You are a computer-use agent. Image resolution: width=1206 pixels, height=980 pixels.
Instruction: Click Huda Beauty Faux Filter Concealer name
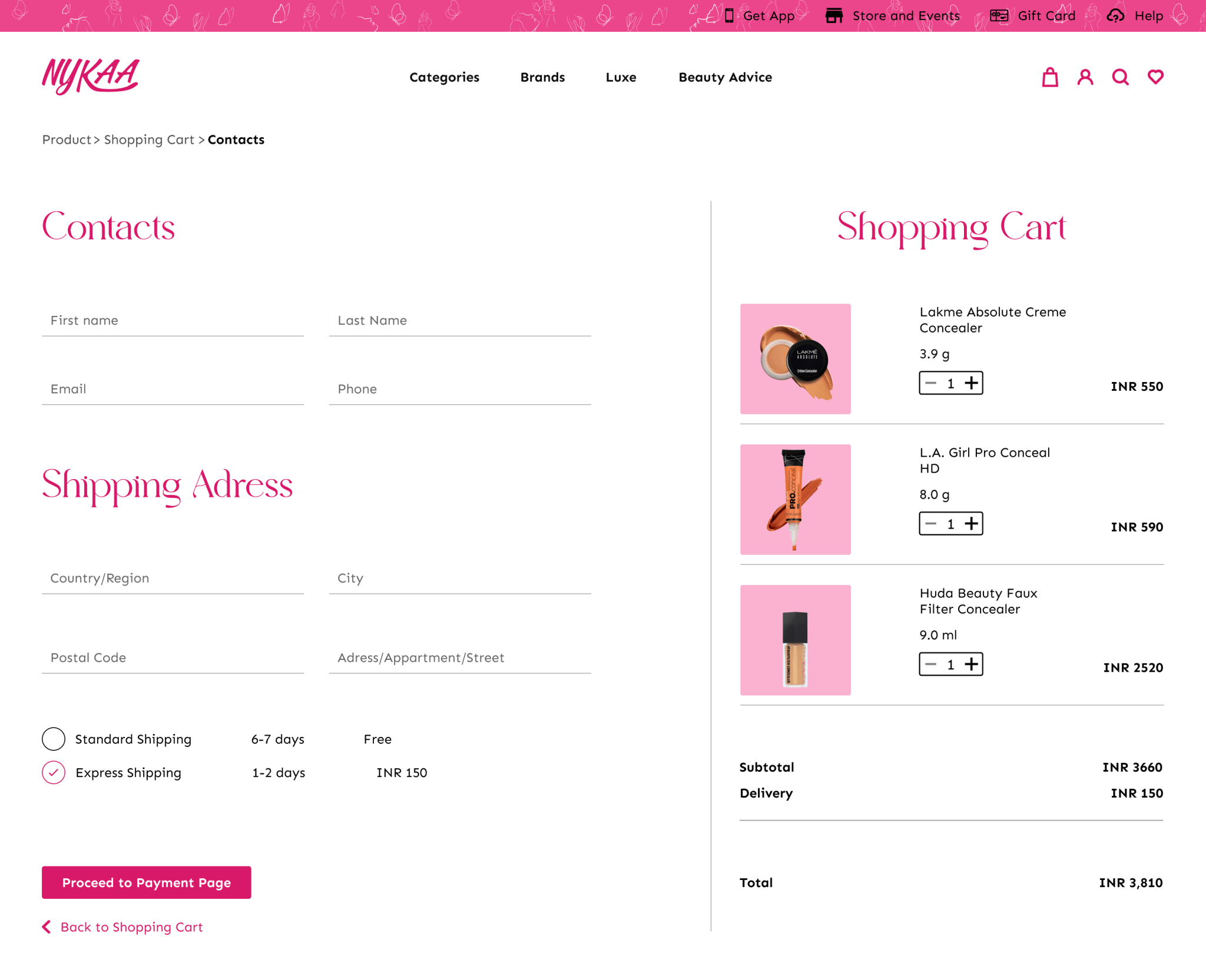(978, 601)
